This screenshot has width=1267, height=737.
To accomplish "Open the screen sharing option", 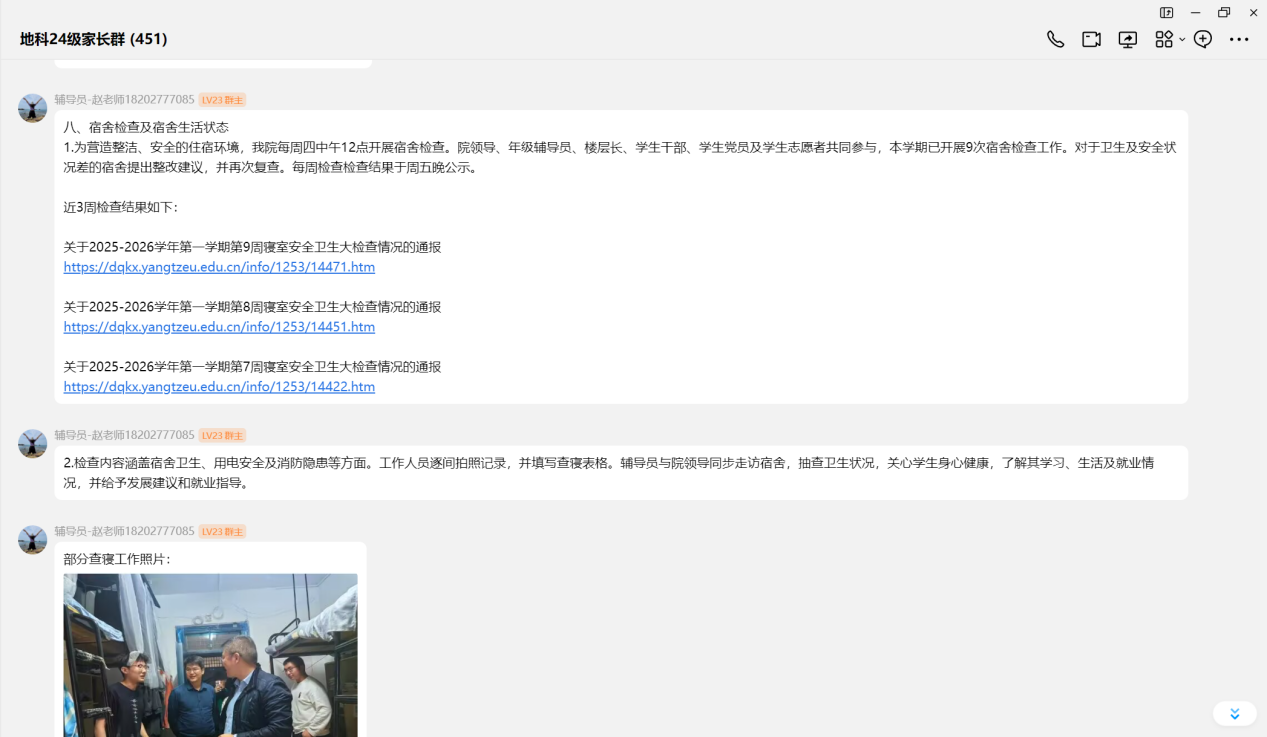I will coord(1127,39).
